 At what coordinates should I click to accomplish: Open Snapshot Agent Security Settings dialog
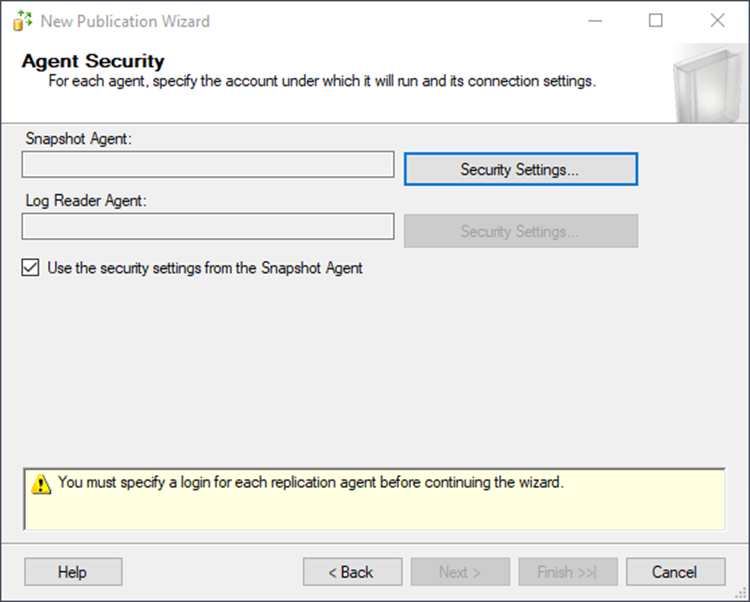pos(520,169)
